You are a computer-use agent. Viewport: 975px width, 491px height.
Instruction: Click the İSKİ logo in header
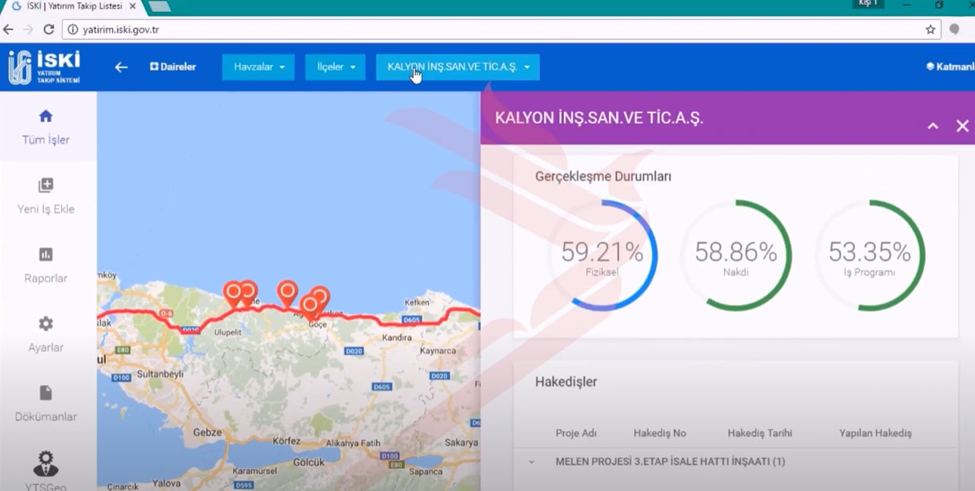pos(44,67)
